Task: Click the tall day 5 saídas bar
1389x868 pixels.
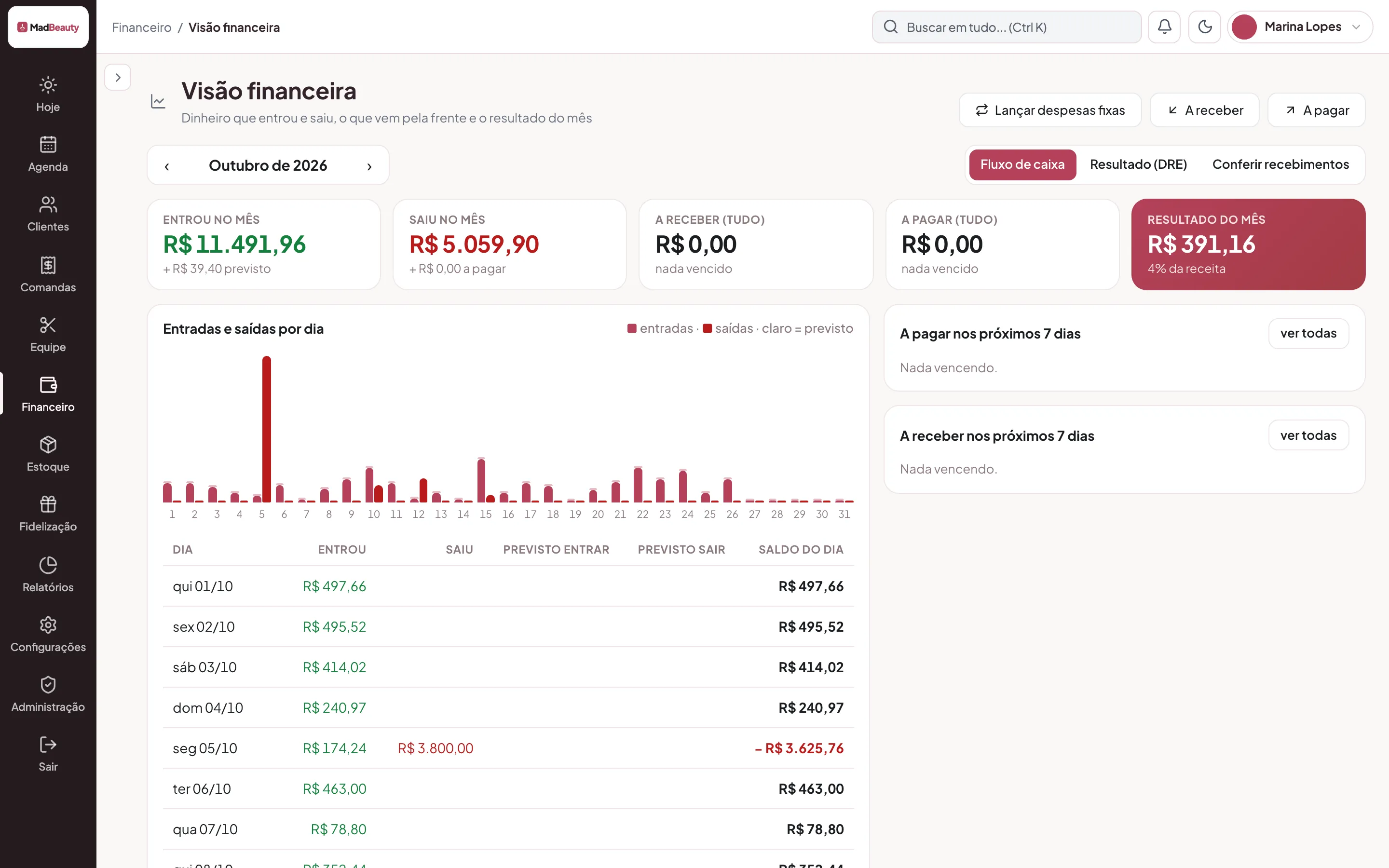Action: [x=266, y=429]
